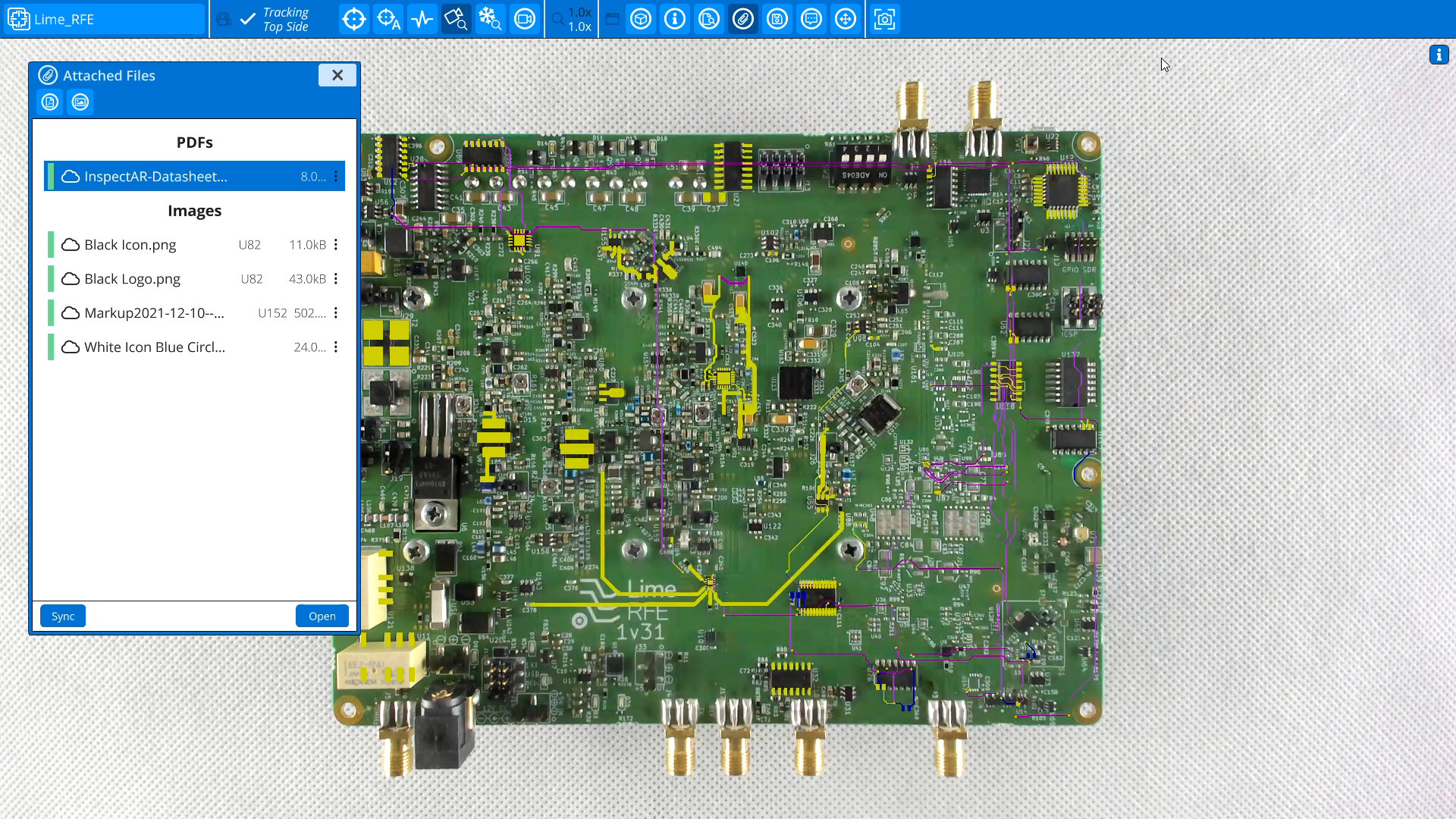This screenshot has height=819, width=1456.
Task: Open the signal waveform tool
Action: (422, 19)
